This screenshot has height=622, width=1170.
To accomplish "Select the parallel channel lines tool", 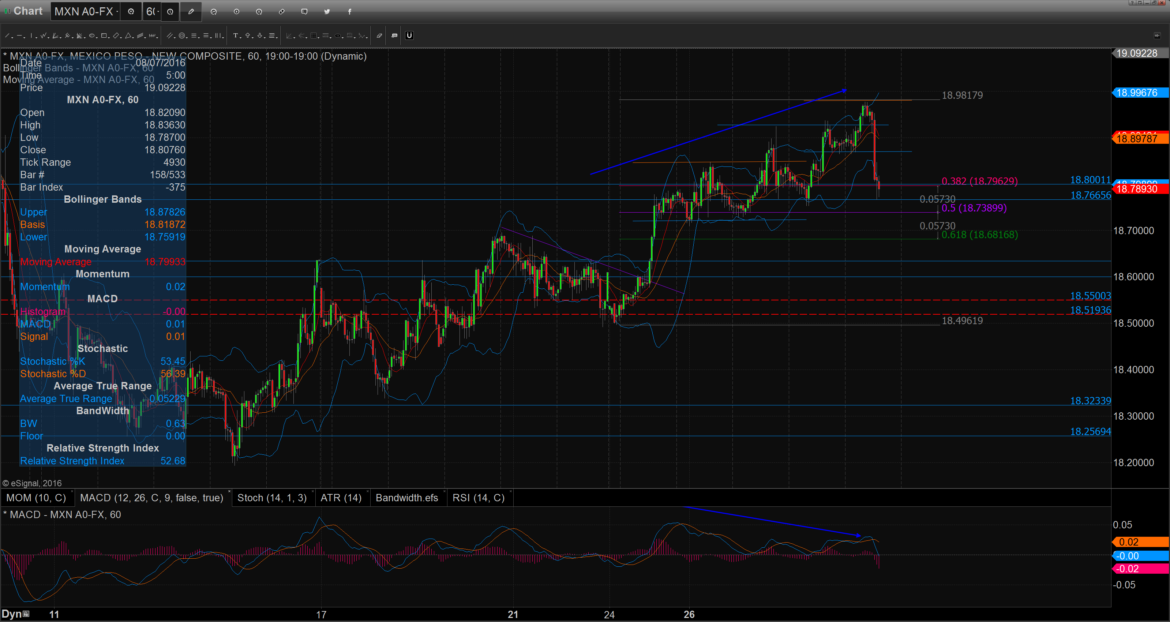I will [169, 36].
